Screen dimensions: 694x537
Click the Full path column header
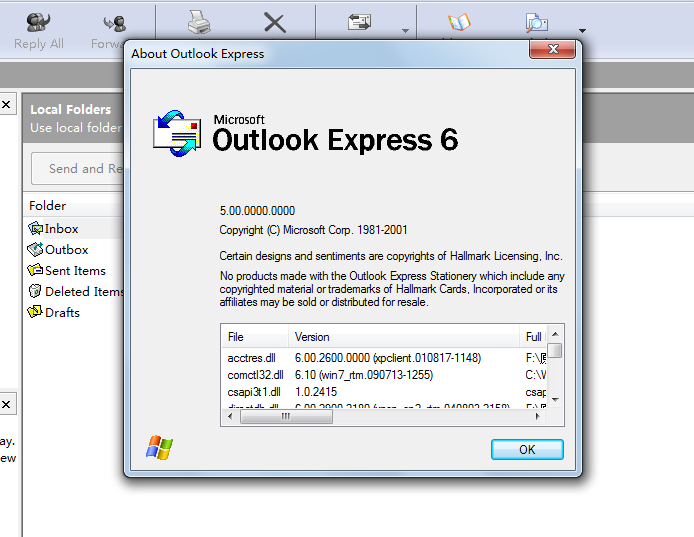click(x=533, y=337)
